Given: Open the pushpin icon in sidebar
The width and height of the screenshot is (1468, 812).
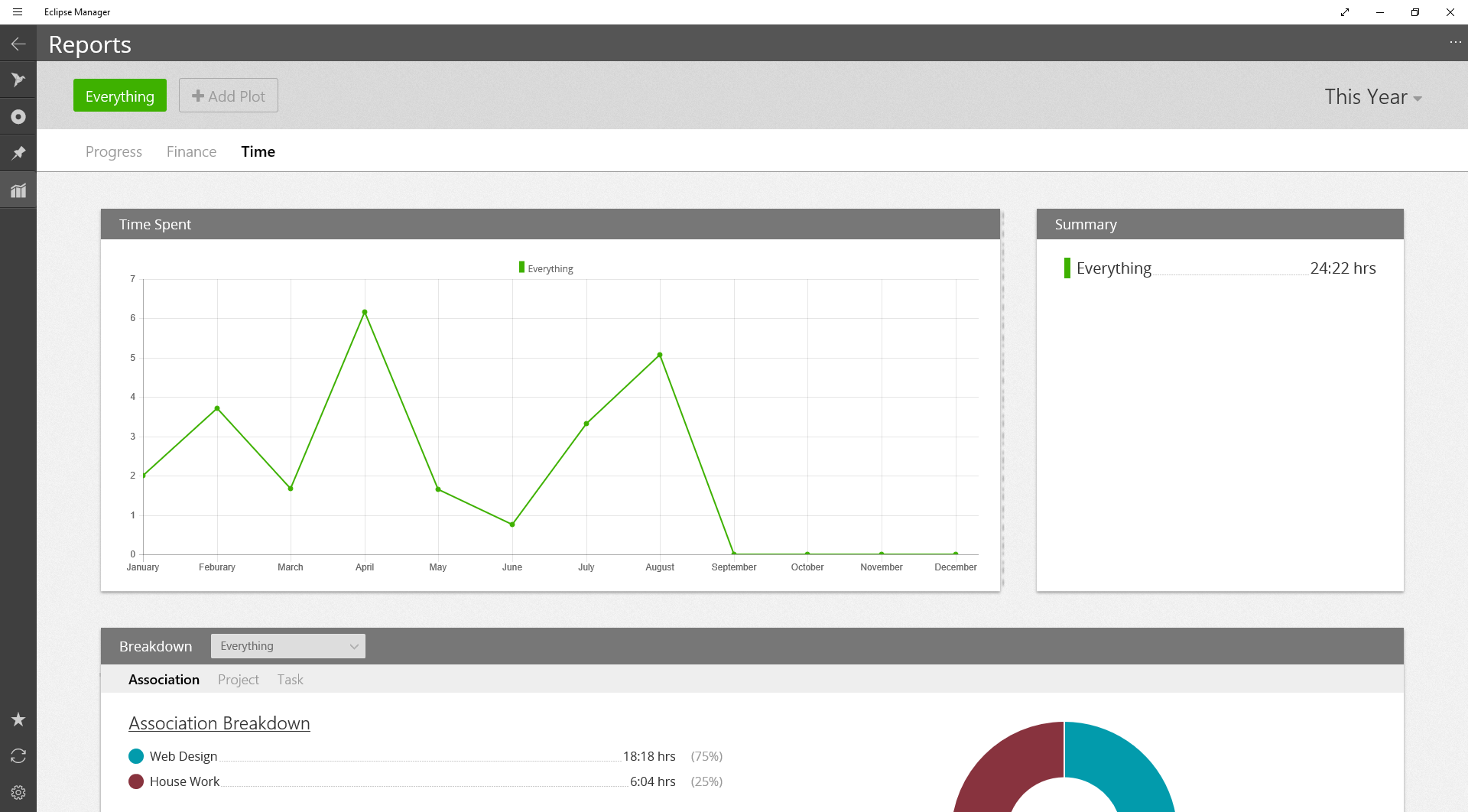Looking at the screenshot, I should [x=18, y=154].
